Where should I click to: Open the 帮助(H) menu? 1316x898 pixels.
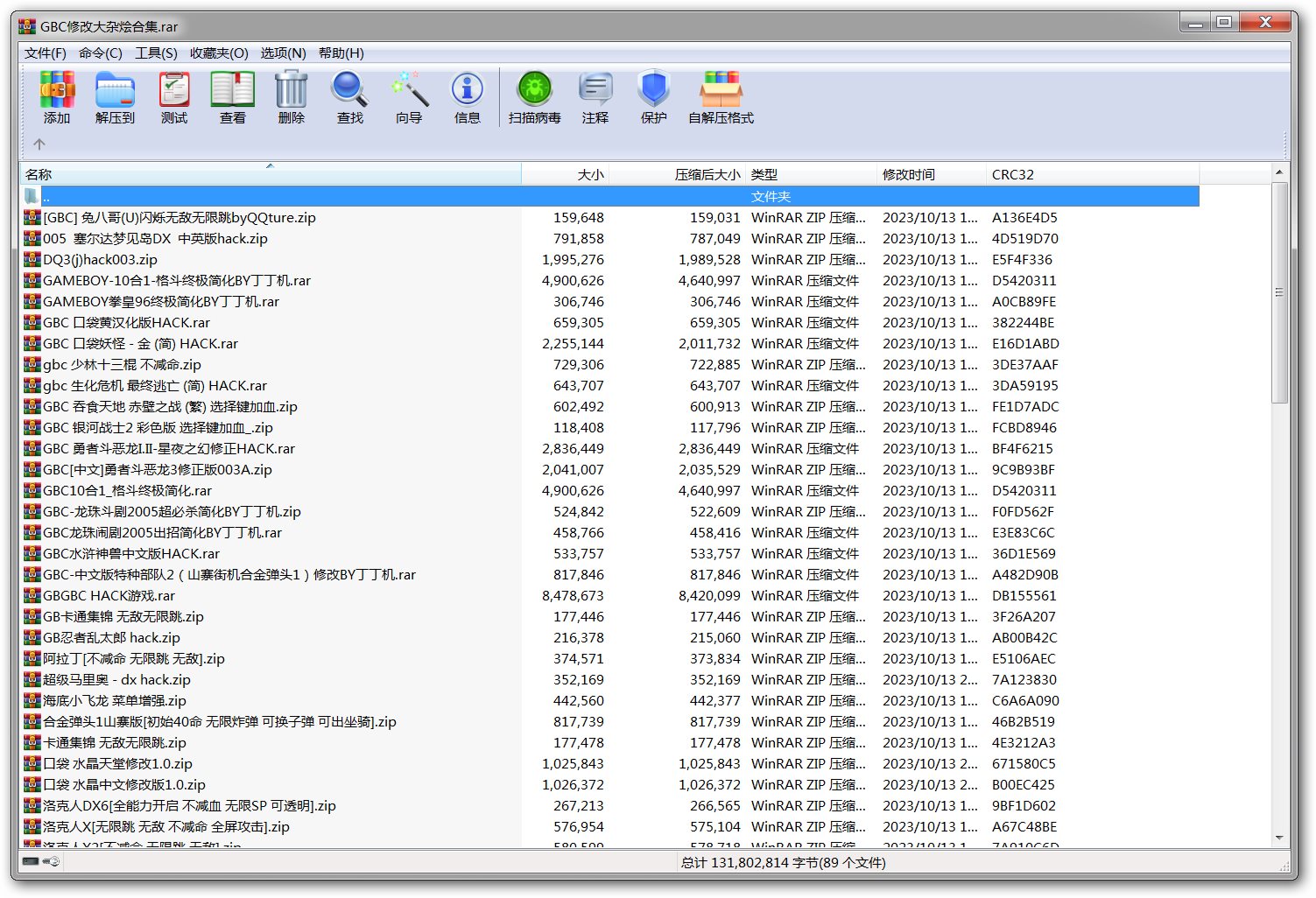[x=341, y=53]
